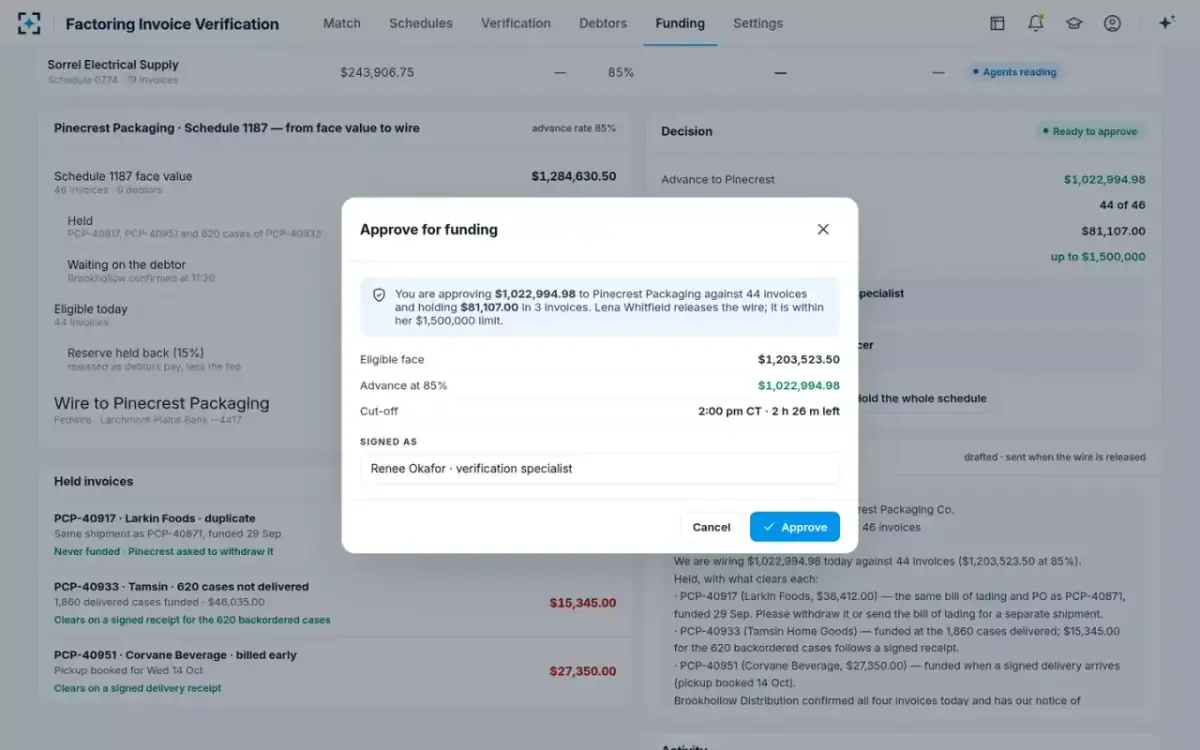Click the up to $1,500,000 limit
Viewport: 1200px width, 750px height.
coord(1098,257)
